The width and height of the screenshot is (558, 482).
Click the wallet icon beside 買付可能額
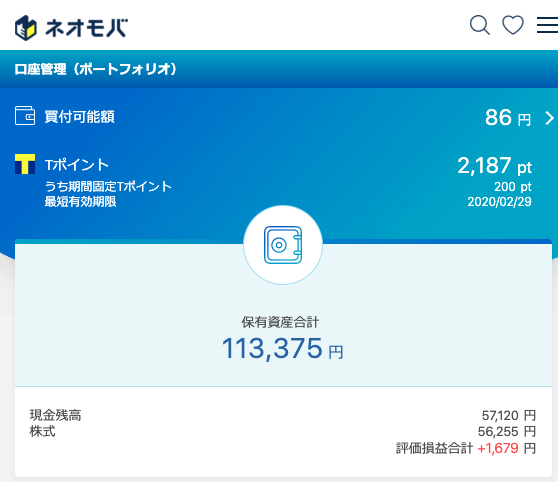click(x=25, y=116)
